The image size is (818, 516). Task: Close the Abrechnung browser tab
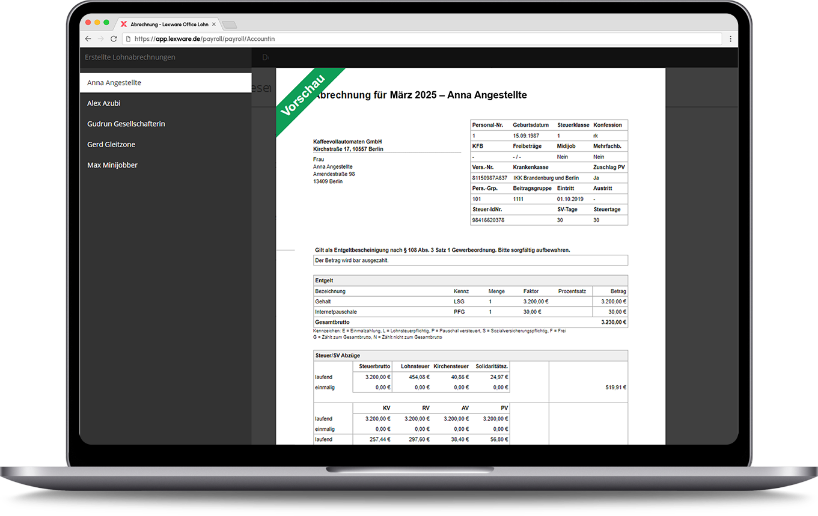pyautogui.click(x=213, y=23)
